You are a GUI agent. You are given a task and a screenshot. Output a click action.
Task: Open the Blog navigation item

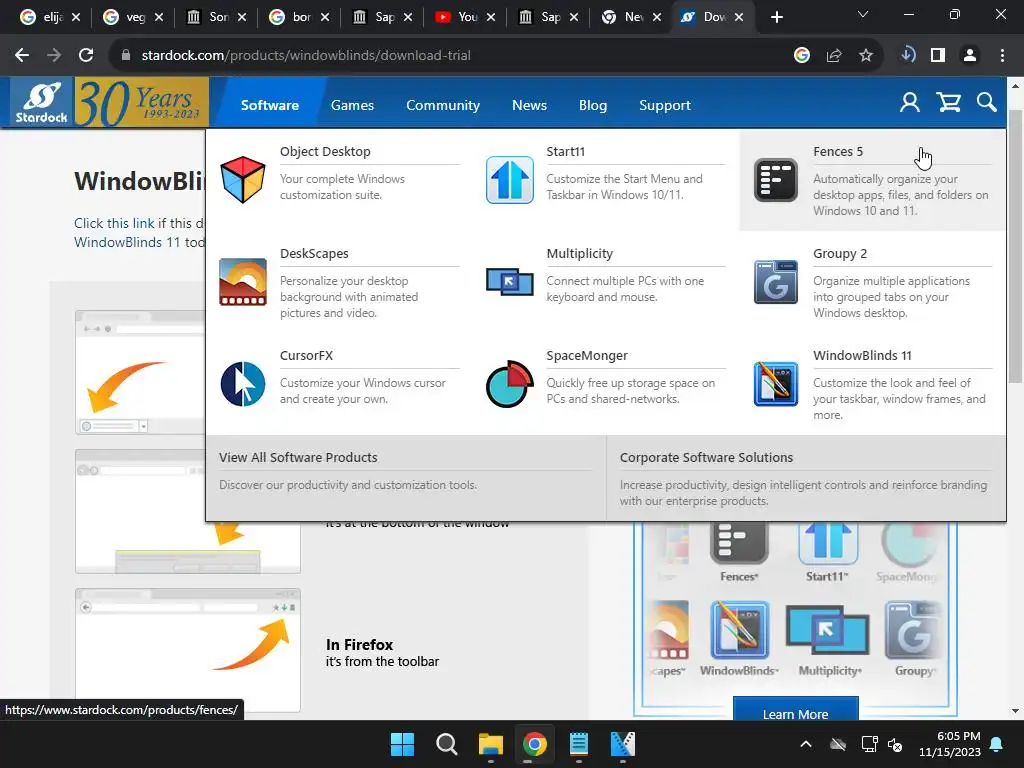click(x=592, y=105)
